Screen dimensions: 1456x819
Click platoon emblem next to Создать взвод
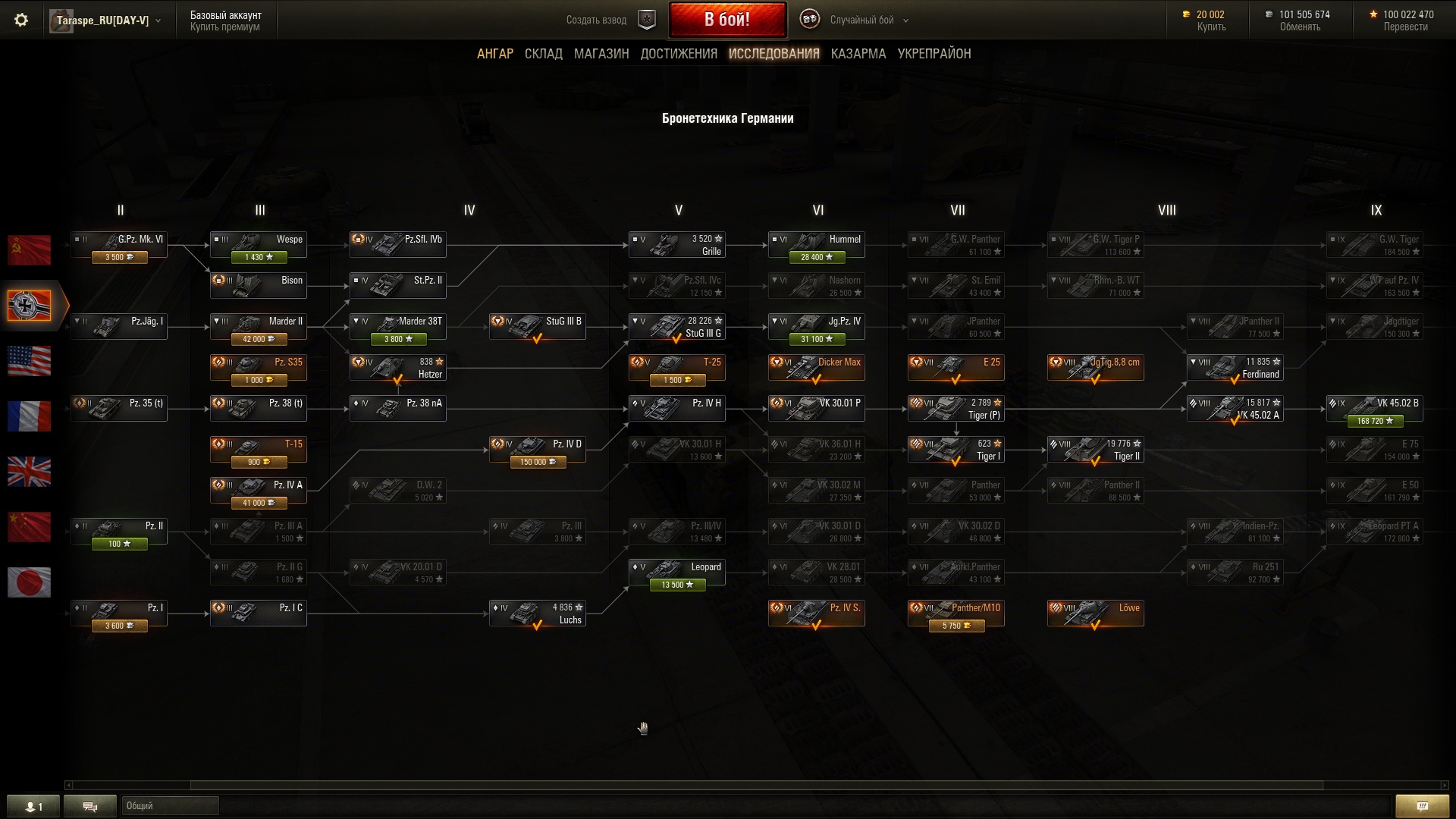tap(647, 20)
